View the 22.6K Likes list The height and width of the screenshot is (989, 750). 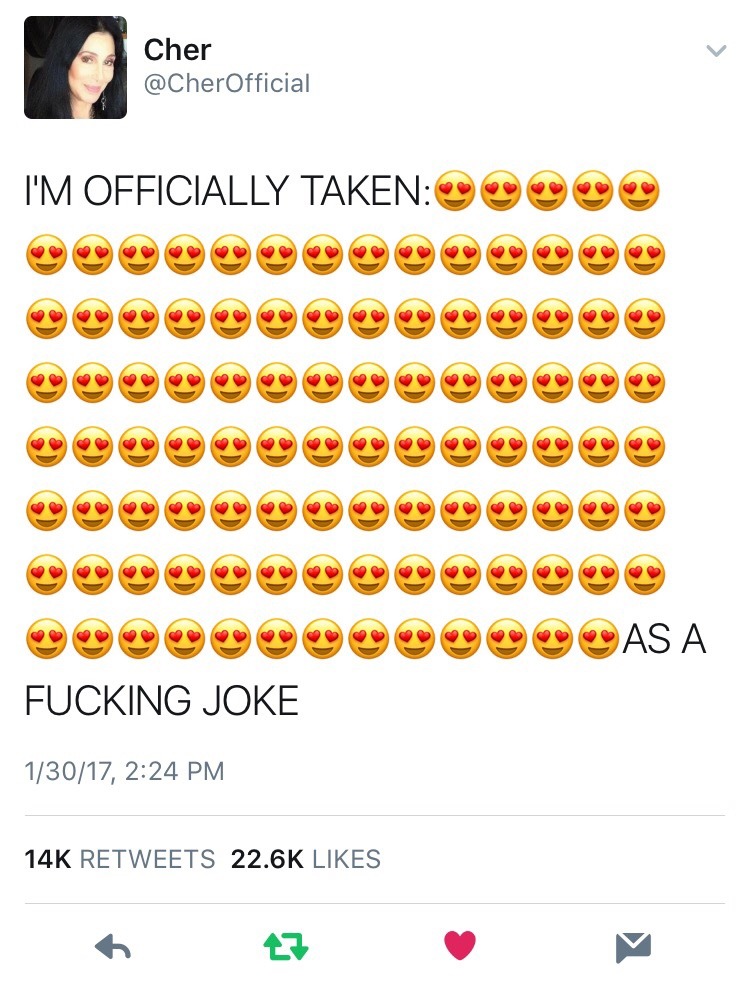click(306, 859)
